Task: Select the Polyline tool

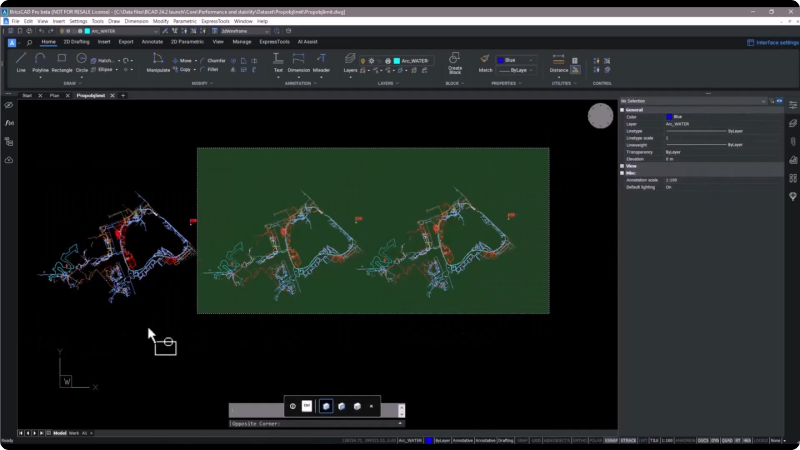Action: tap(40, 62)
